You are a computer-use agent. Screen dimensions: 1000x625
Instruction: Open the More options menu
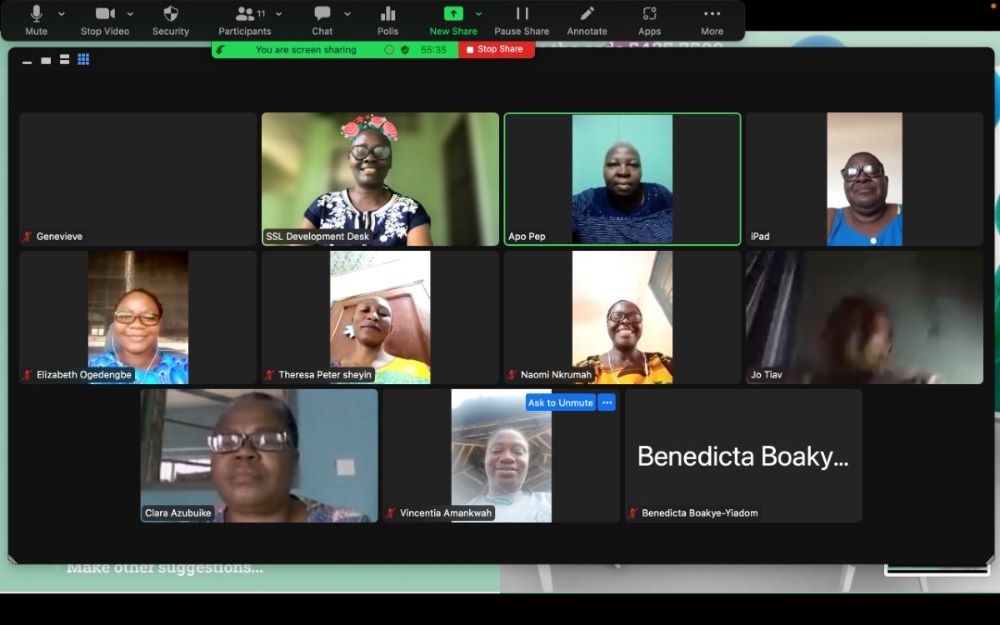point(712,14)
